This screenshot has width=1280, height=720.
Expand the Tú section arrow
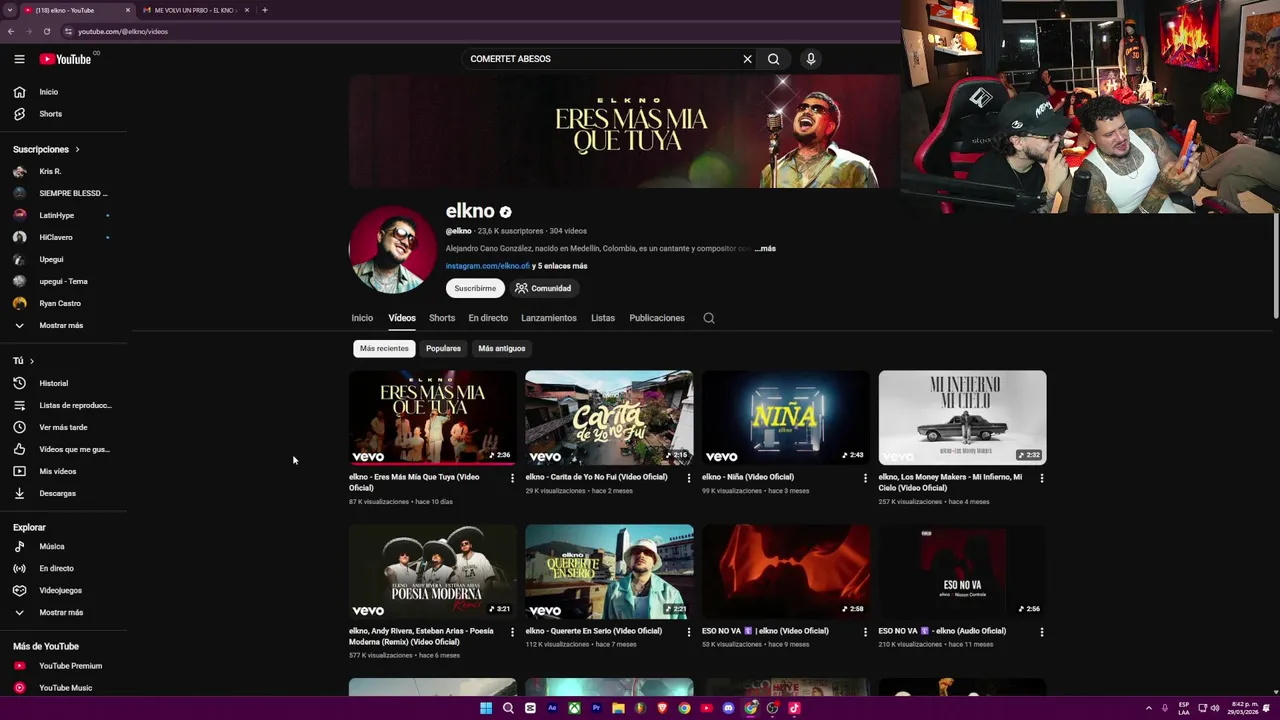tap(31, 361)
